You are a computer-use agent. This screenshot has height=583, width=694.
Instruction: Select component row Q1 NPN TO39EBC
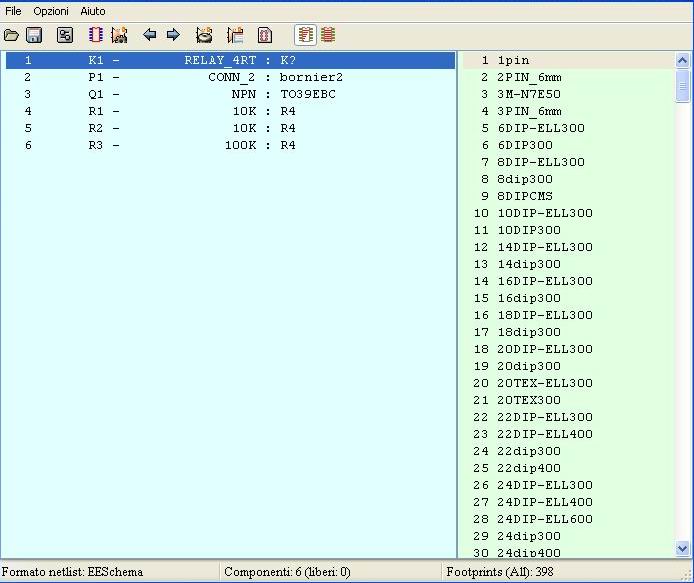230,94
